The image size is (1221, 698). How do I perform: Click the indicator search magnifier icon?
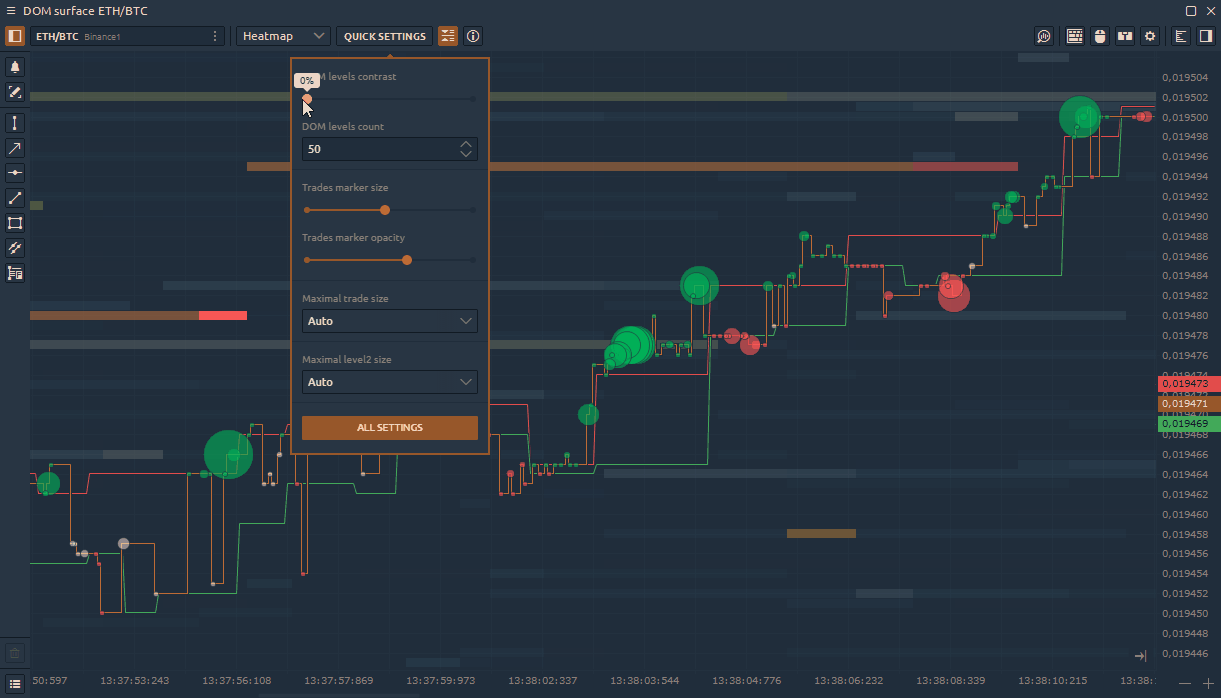click(x=1044, y=36)
